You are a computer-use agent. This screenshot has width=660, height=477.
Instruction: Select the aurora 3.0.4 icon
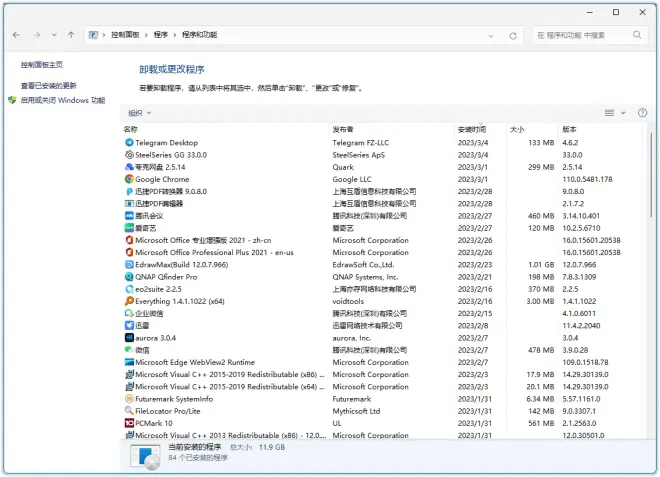tap(129, 338)
